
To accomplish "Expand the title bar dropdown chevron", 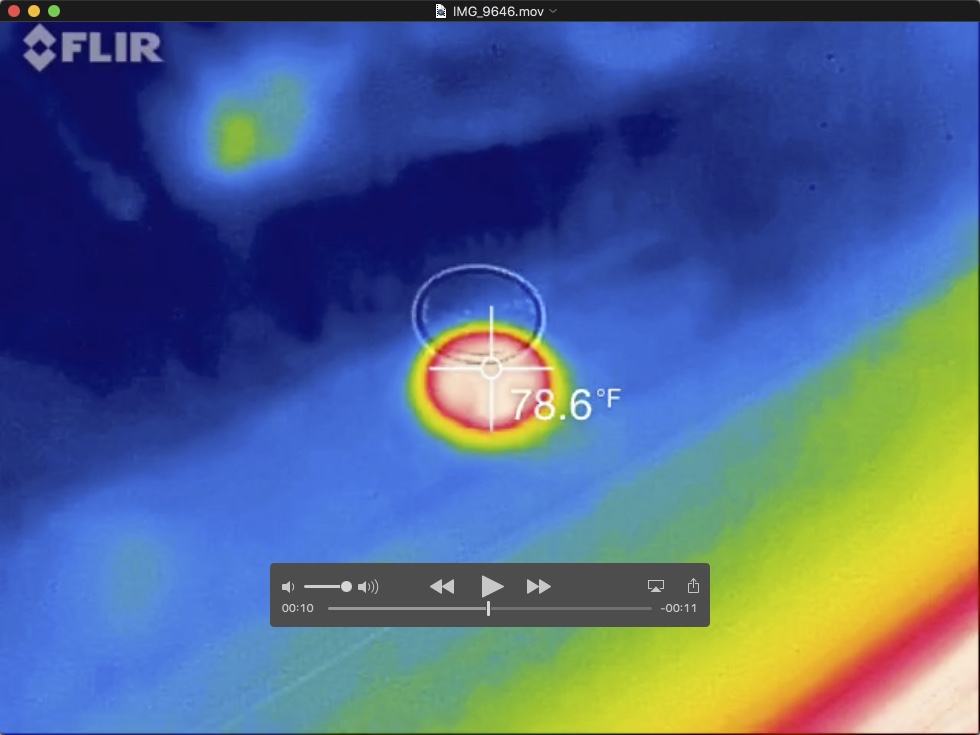I will 554,10.
